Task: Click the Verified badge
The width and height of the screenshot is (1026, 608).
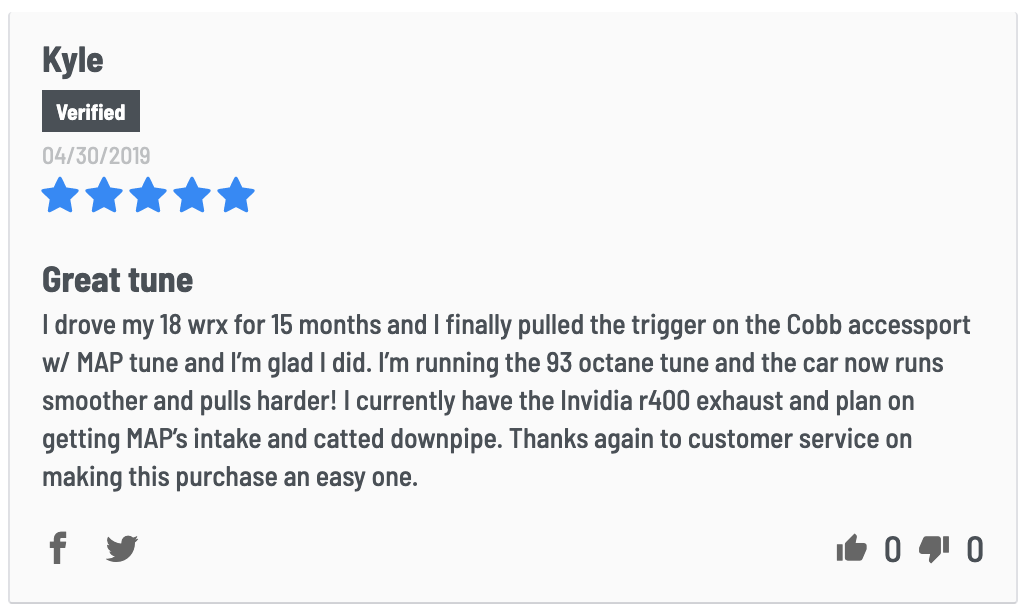Action: coord(91,111)
